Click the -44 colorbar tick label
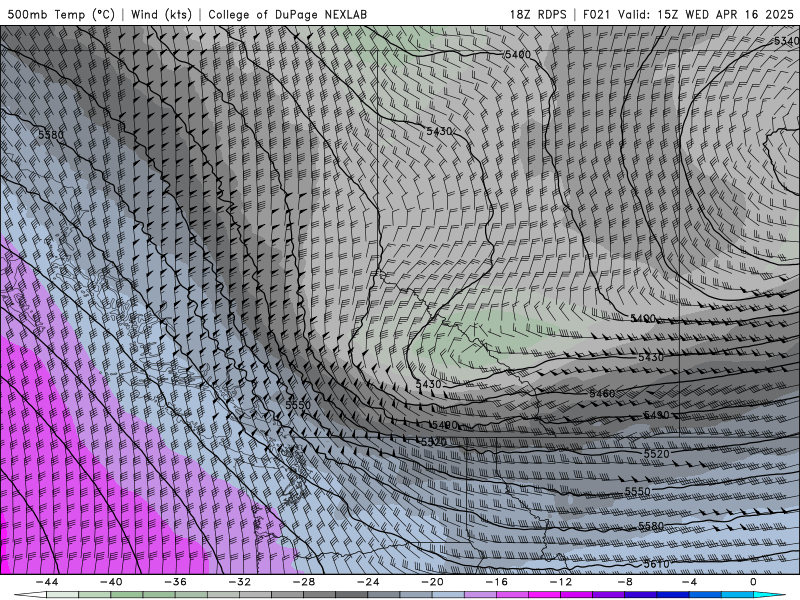 tap(47, 582)
